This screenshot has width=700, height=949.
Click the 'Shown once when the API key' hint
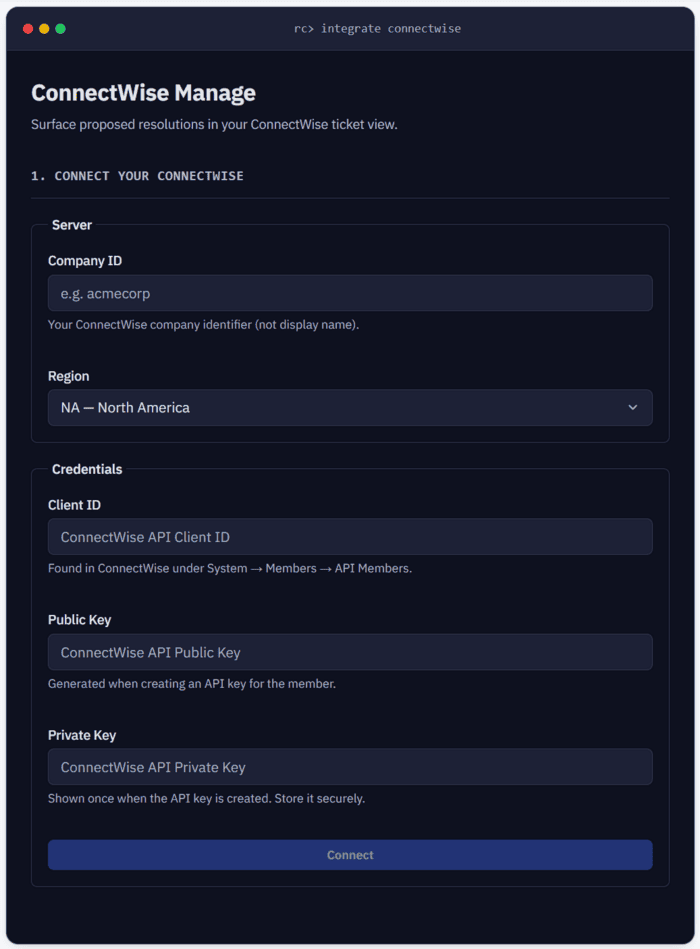tap(206, 799)
